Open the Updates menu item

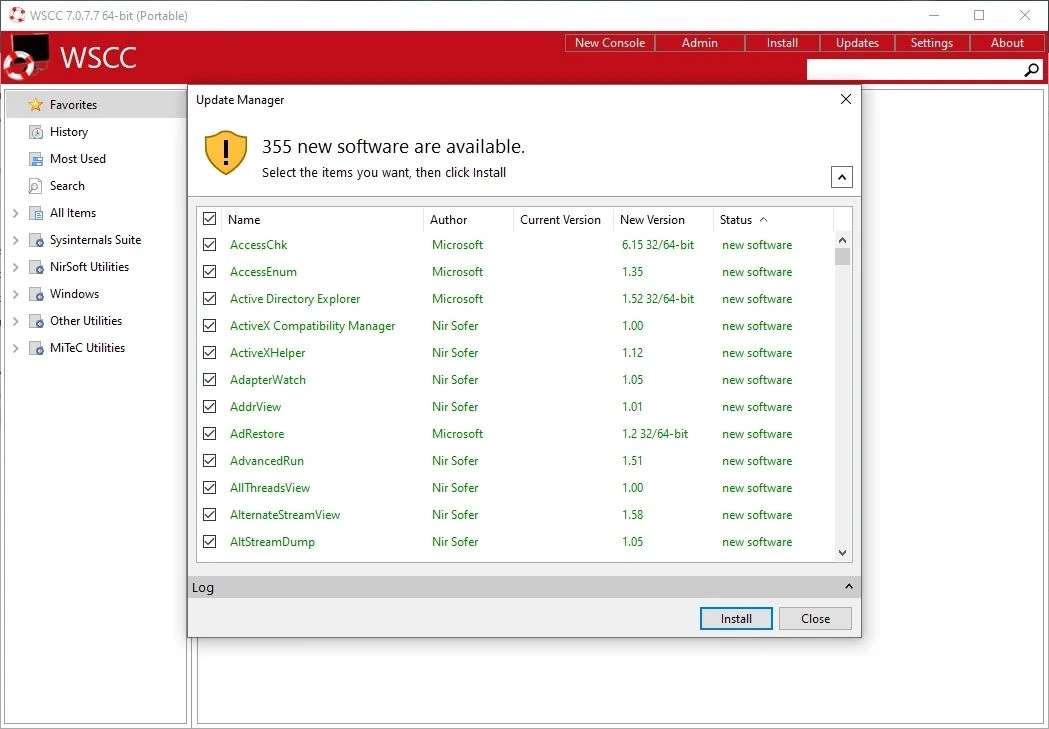[x=857, y=43]
